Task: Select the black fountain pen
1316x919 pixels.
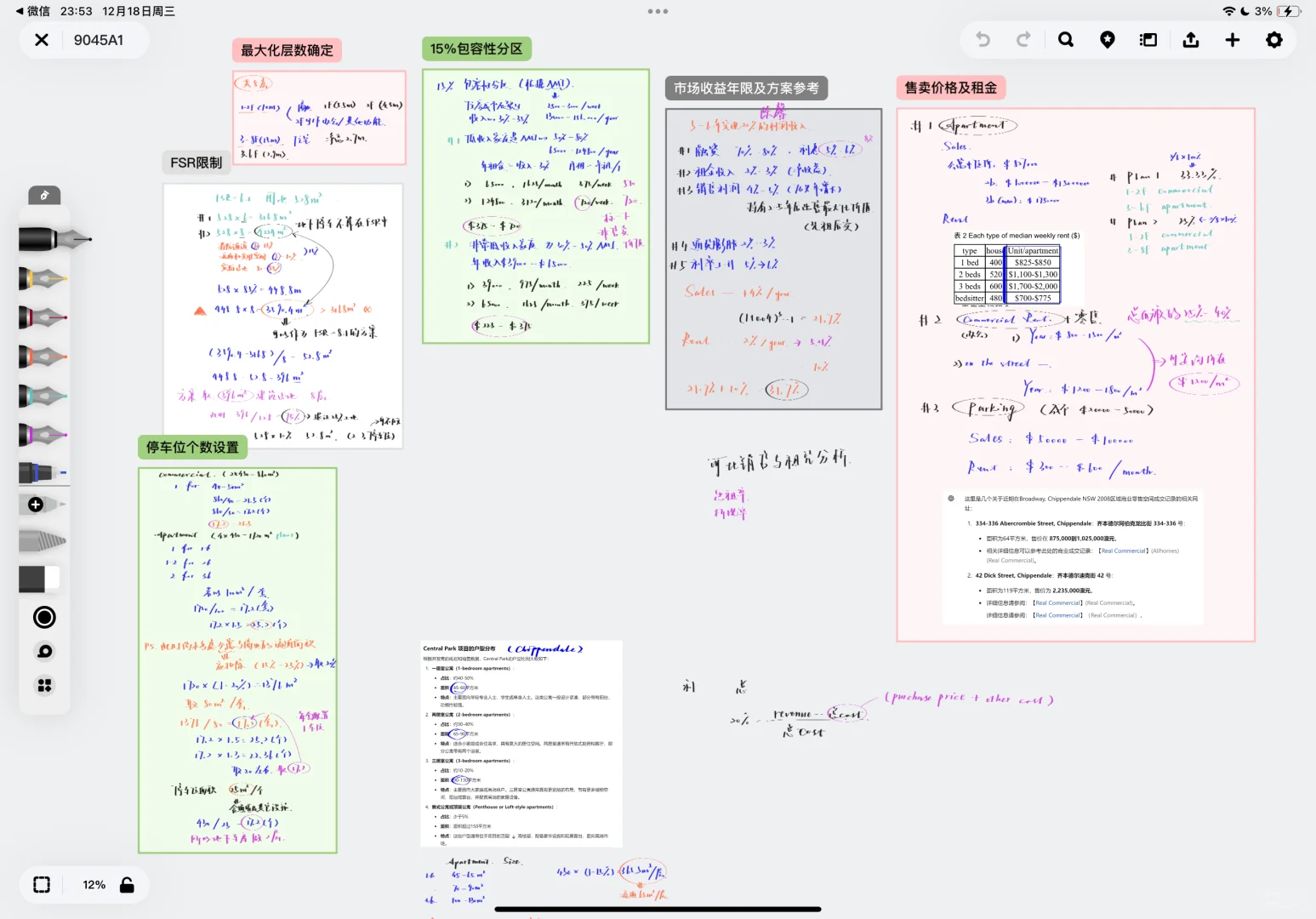Action: 54,239
